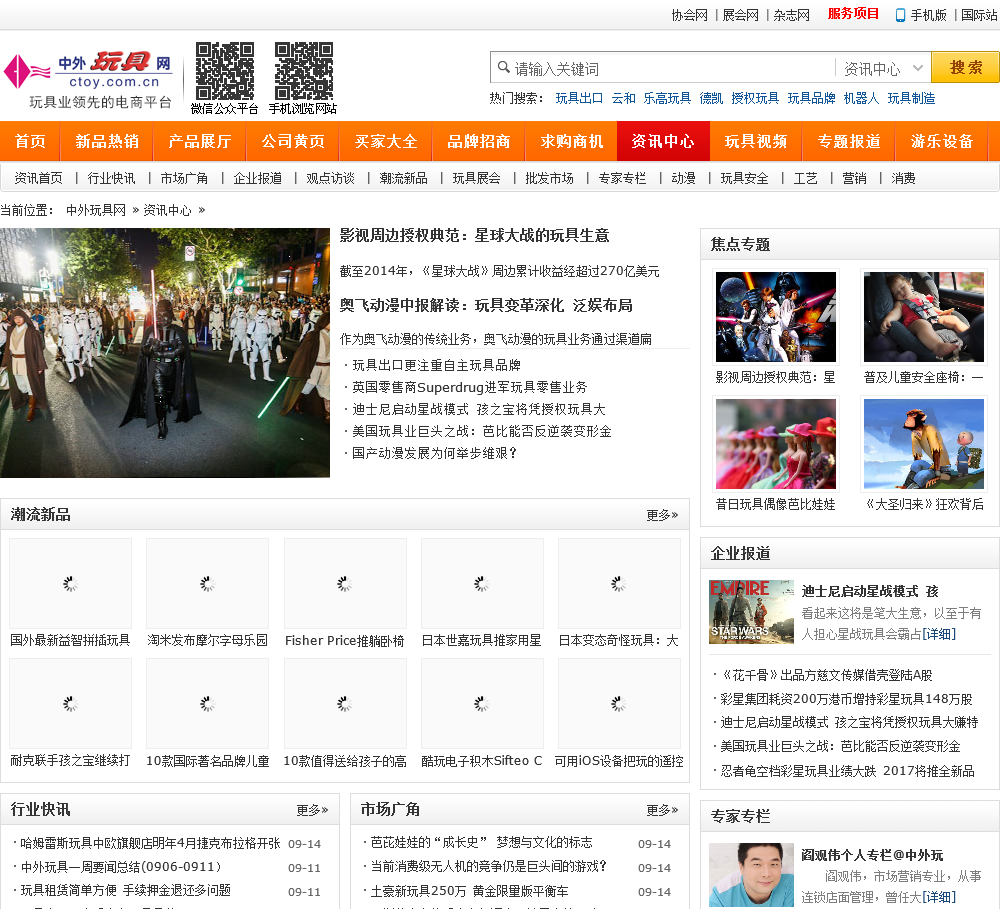
Task: Open 专题报道 nav tab
Action: pos(849,141)
